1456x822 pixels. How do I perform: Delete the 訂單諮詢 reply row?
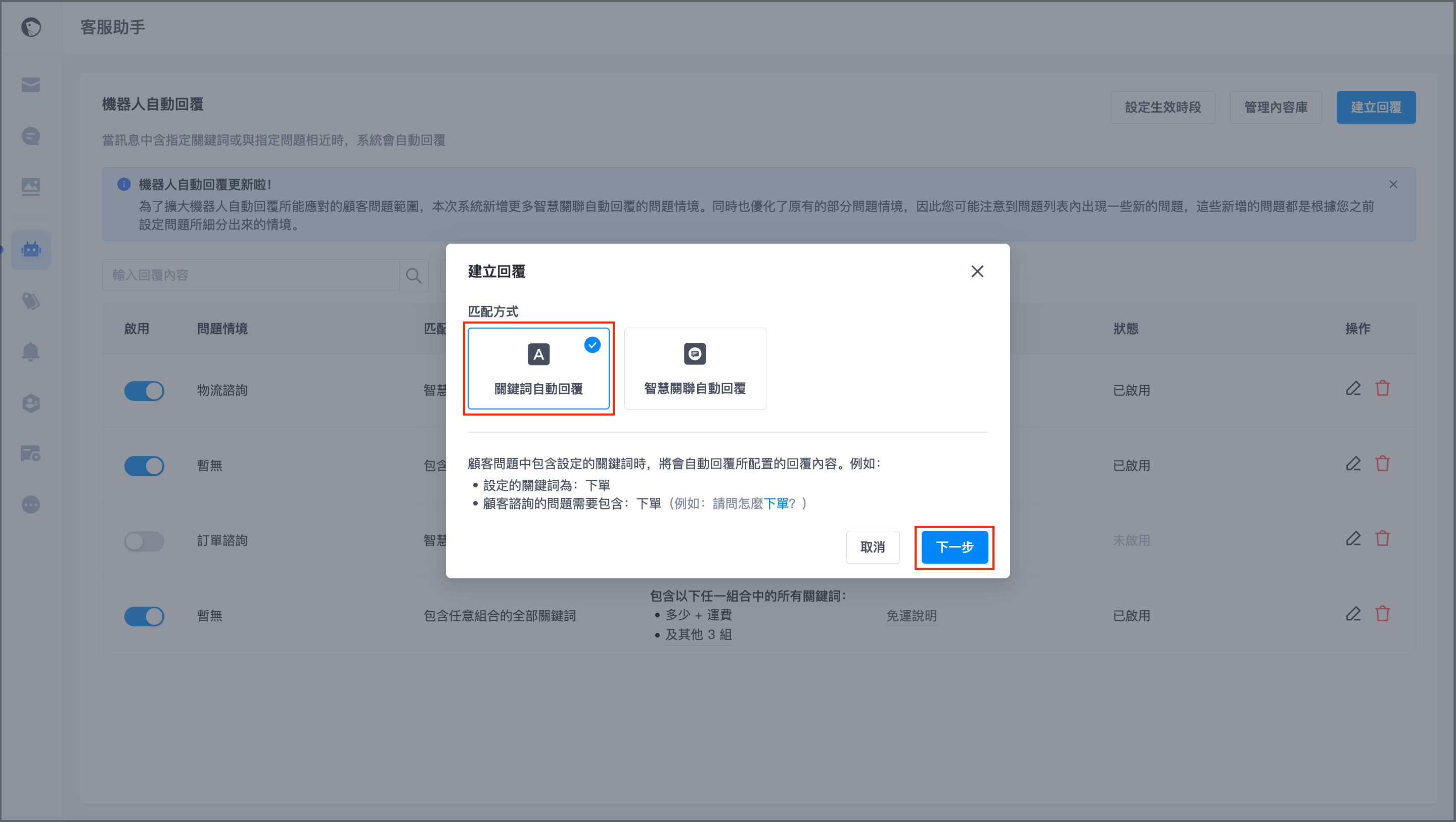1383,539
